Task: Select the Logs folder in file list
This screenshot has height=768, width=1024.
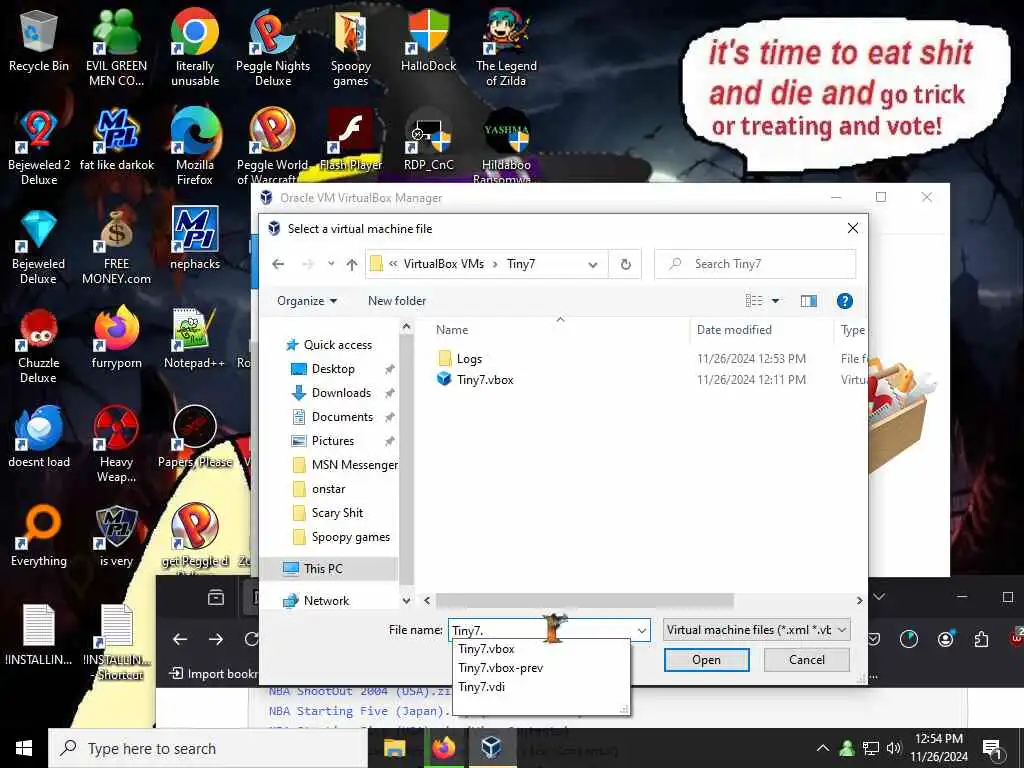Action: [x=468, y=359]
